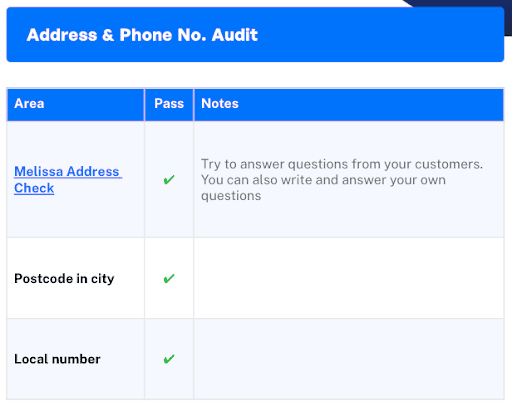
Task: Click the notes text about answering customer questions
Action: point(342,180)
